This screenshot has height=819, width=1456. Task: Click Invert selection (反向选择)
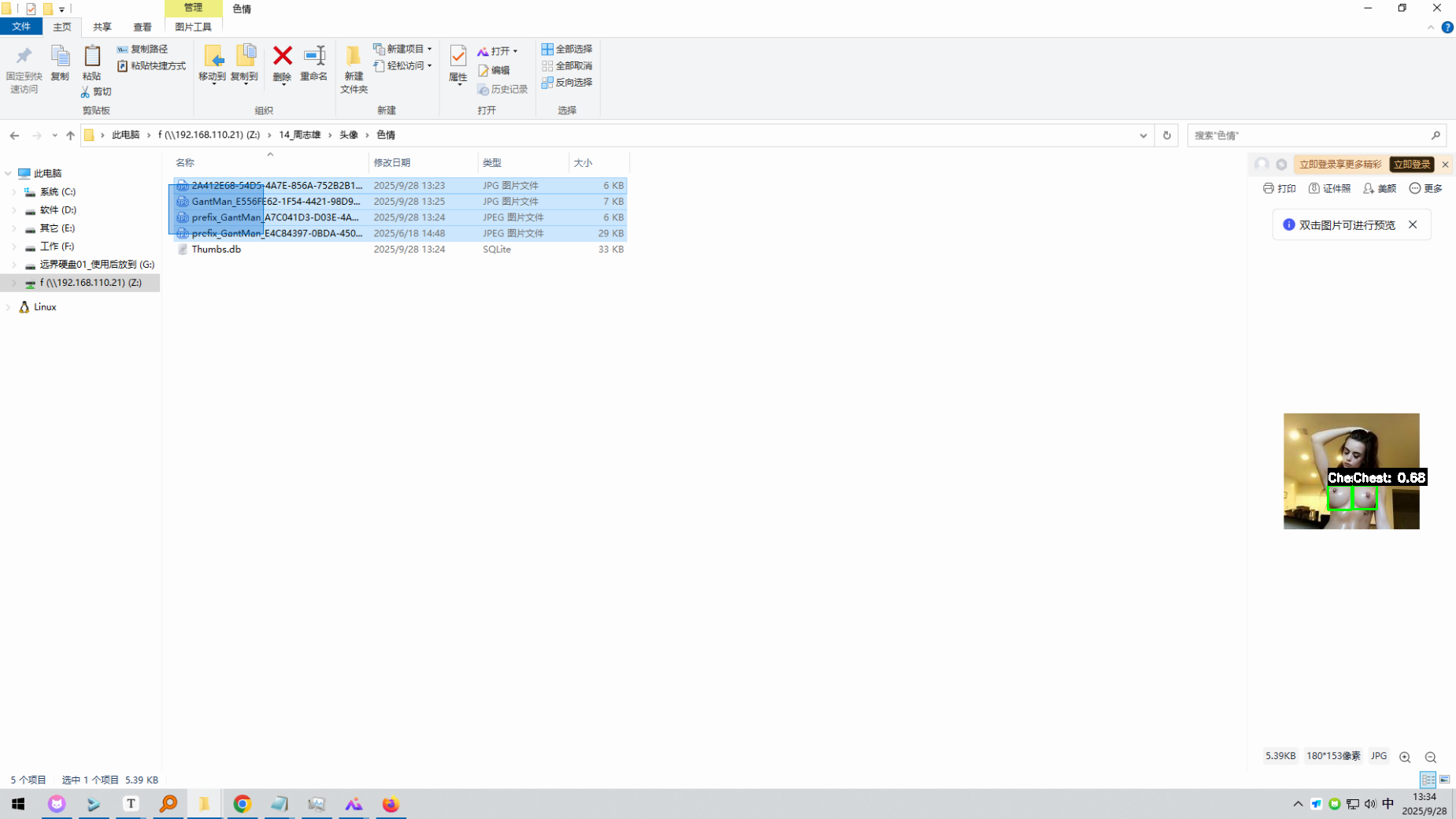pyautogui.click(x=567, y=83)
